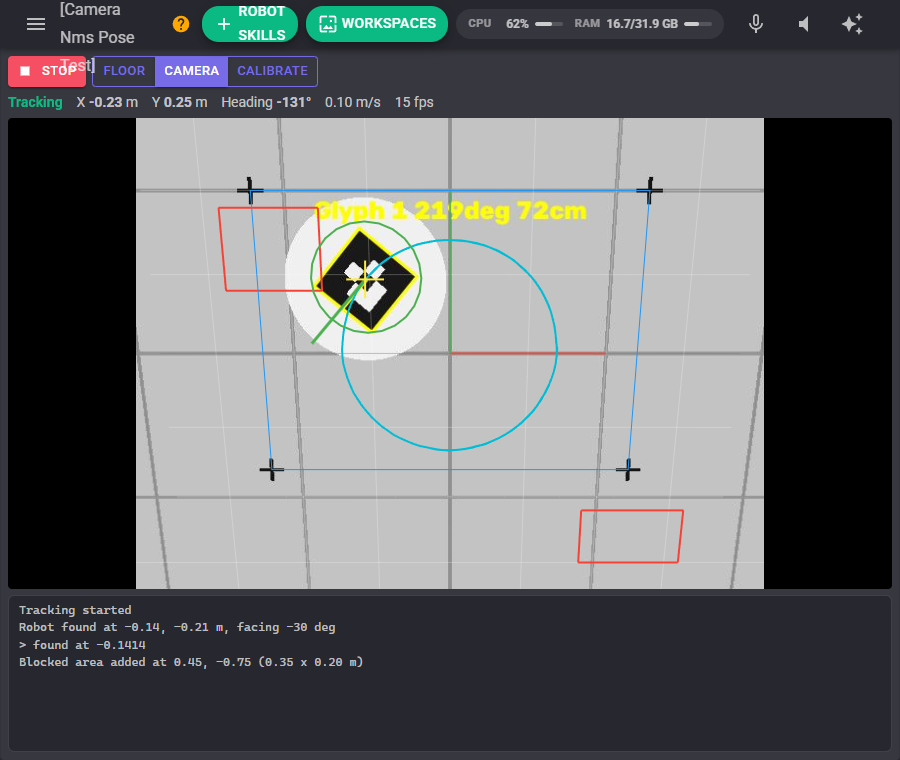Click the '[Camera Nms Pose Test]' title
900x760 pixels.
pyautogui.click(x=97, y=37)
